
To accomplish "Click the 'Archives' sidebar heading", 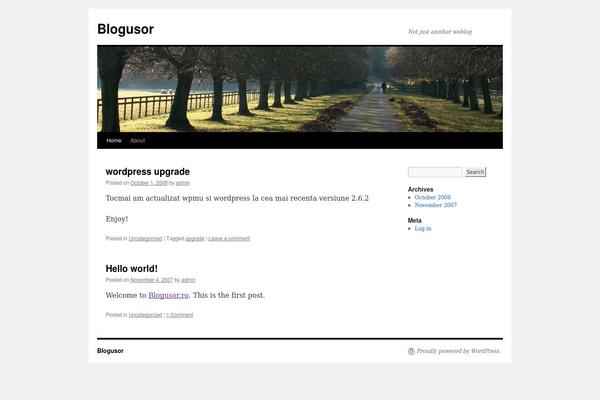I will click(x=421, y=189).
